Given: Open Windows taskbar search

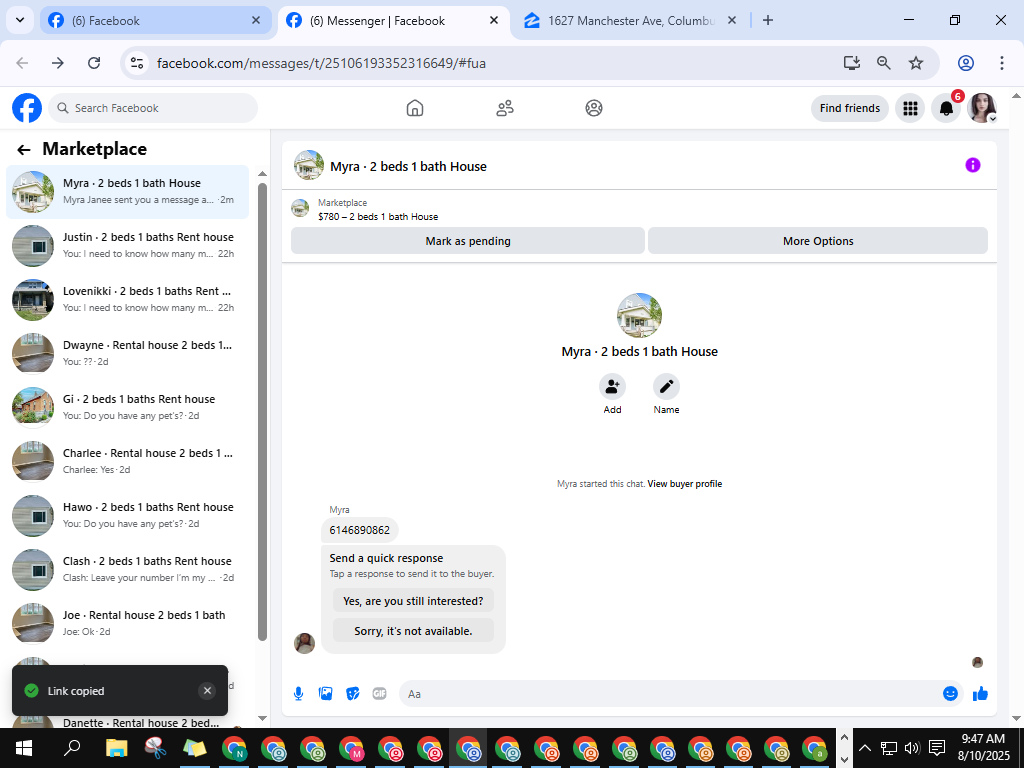Looking at the screenshot, I should click(72, 748).
